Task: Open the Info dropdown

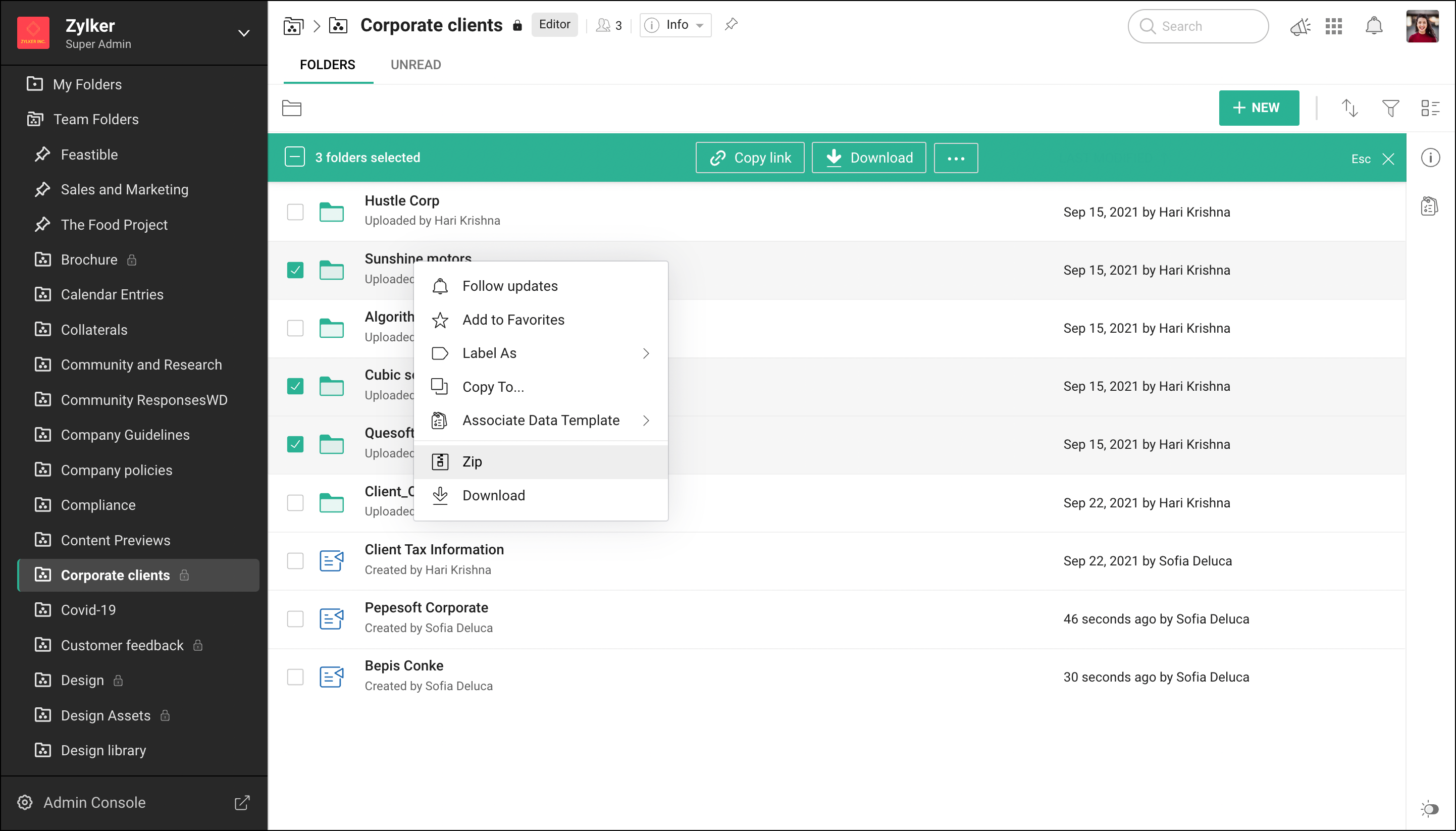Action: [x=676, y=25]
